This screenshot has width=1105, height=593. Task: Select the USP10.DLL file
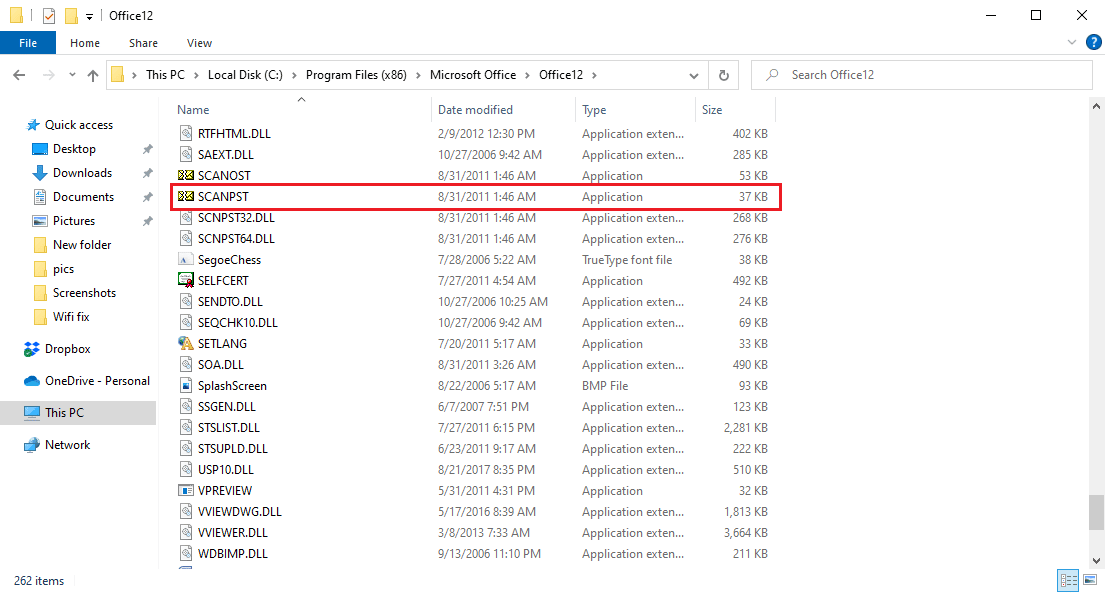[x=226, y=470]
